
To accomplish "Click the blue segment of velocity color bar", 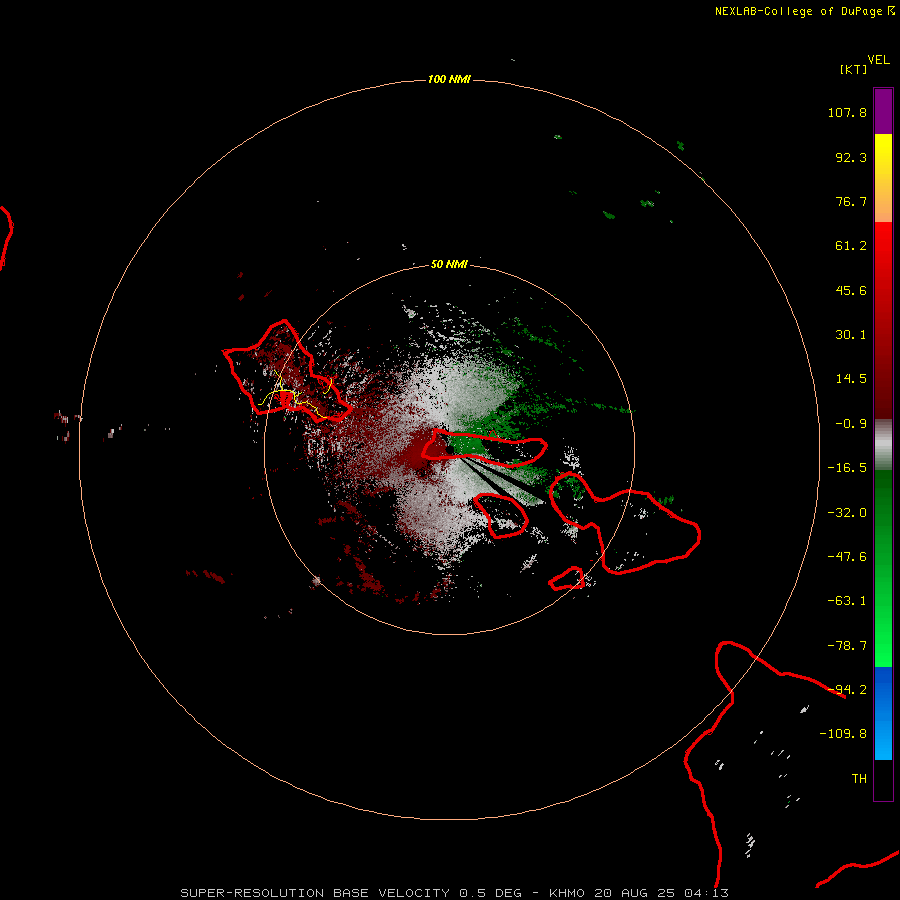I will click(x=883, y=713).
